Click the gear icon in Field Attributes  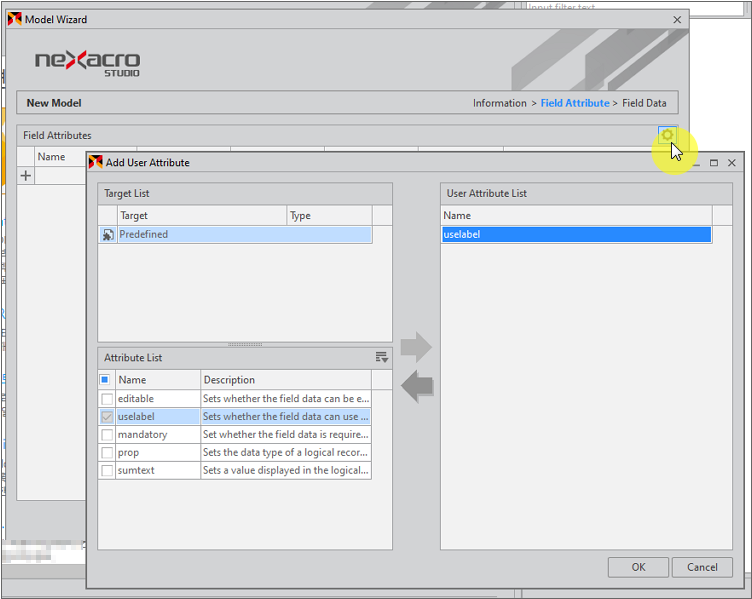(x=667, y=136)
